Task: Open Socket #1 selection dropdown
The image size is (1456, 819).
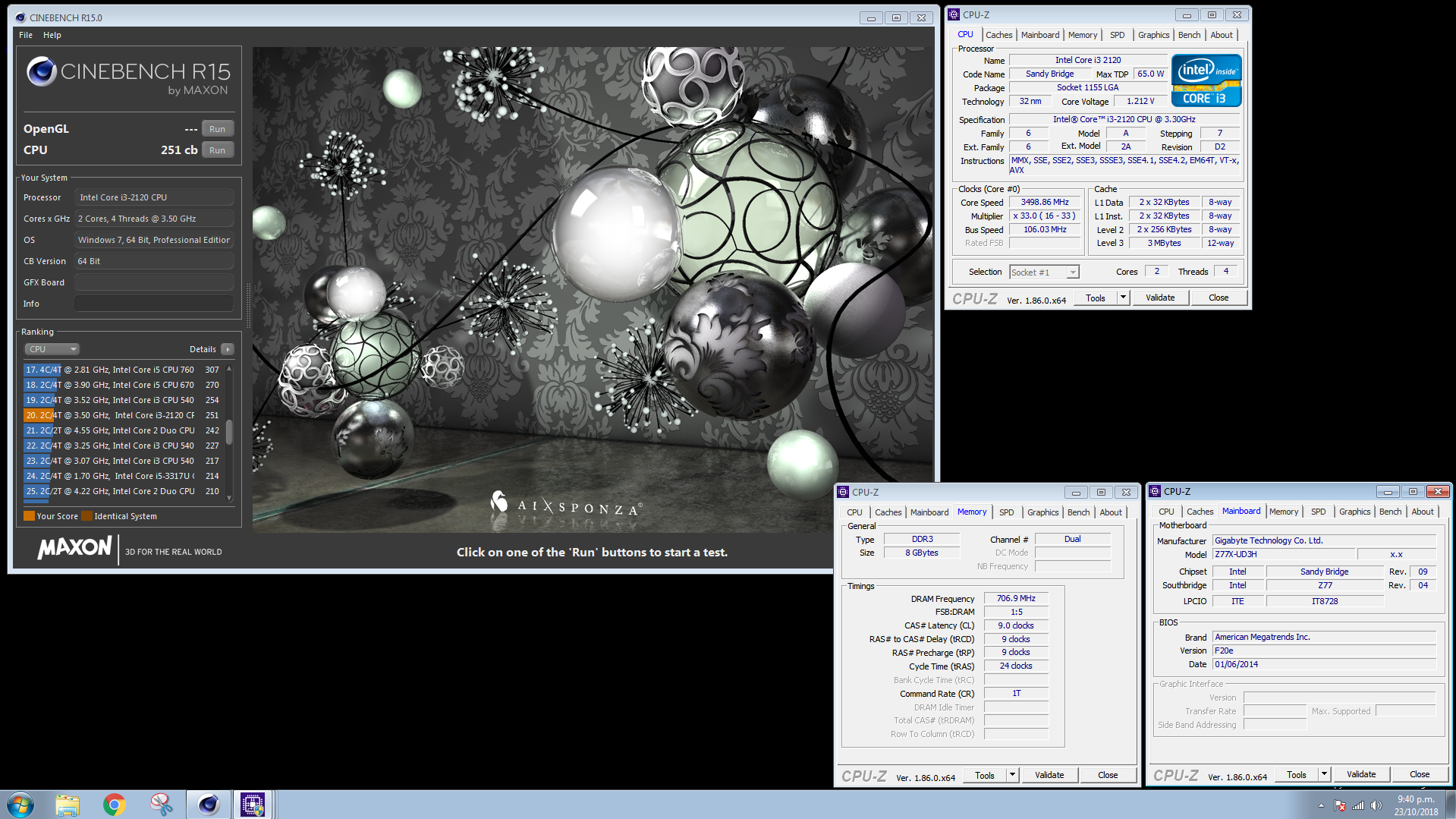Action: (1044, 272)
